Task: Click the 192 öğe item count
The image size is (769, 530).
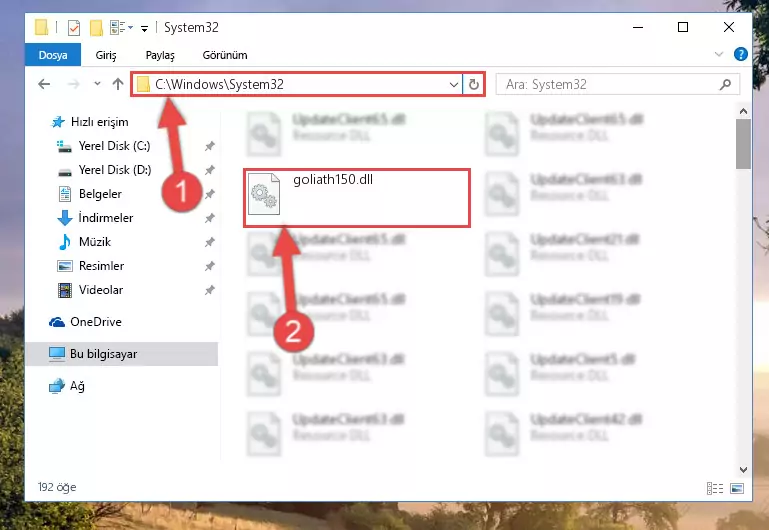Action: (57, 487)
